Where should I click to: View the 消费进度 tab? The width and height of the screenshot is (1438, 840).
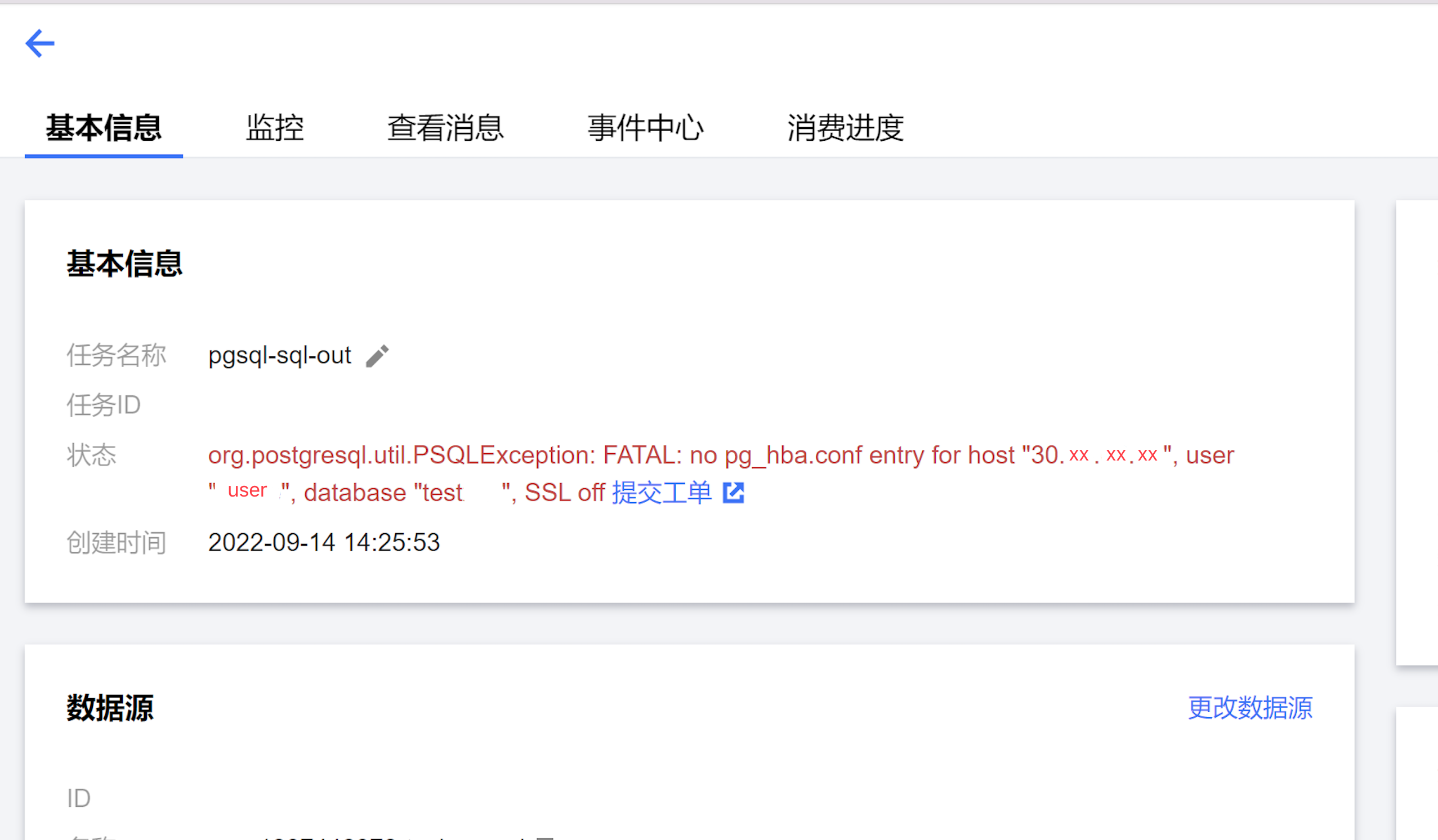pyautogui.click(x=846, y=127)
